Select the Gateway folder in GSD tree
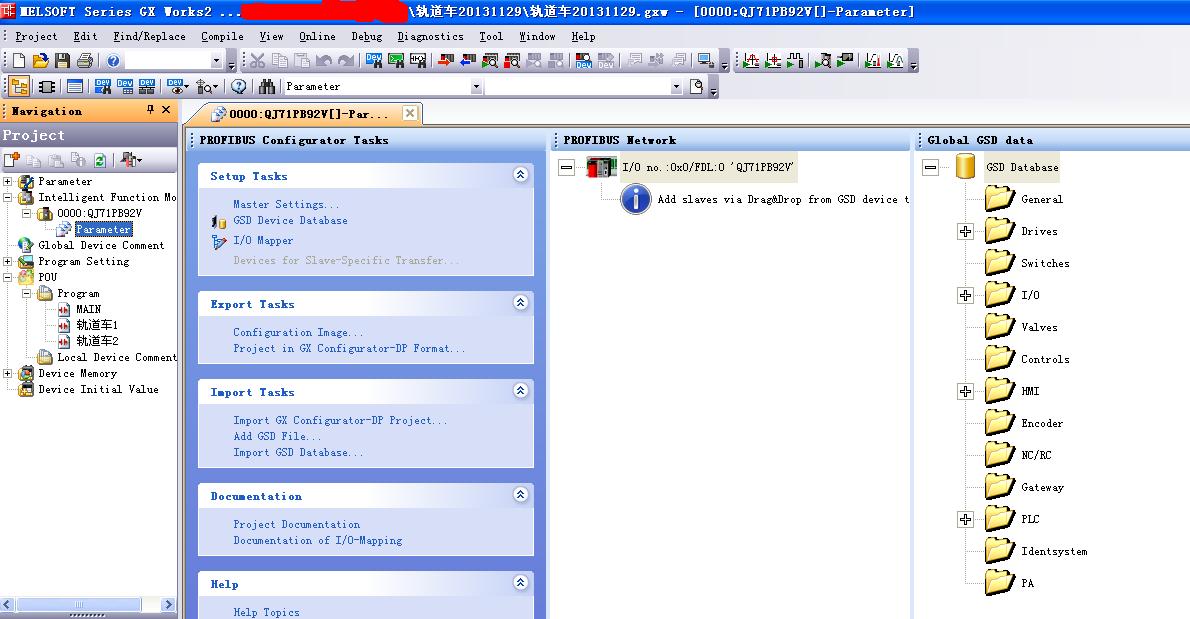1190x619 pixels. click(x=1041, y=487)
